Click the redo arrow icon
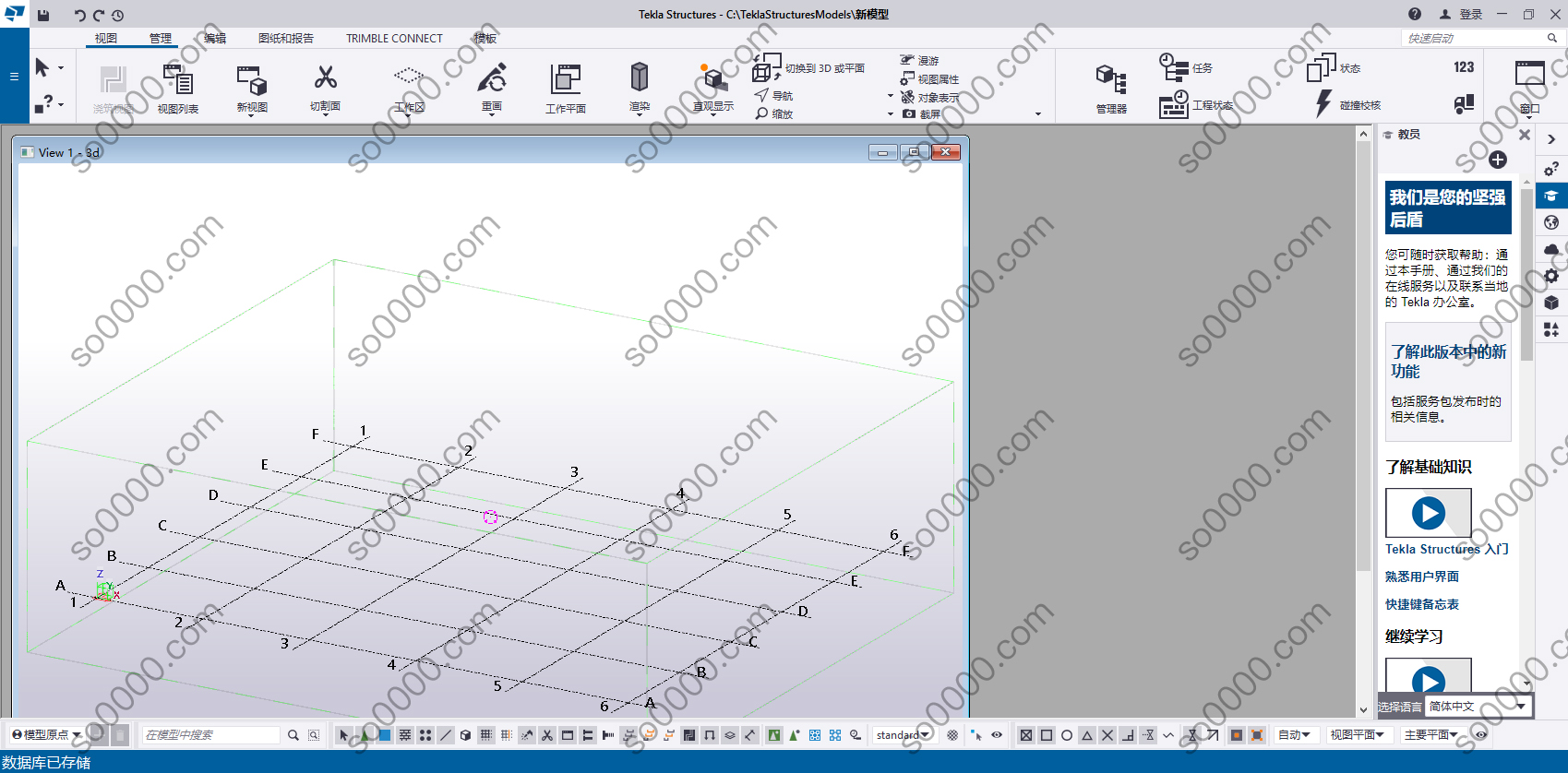The image size is (1568, 773). 98,15
